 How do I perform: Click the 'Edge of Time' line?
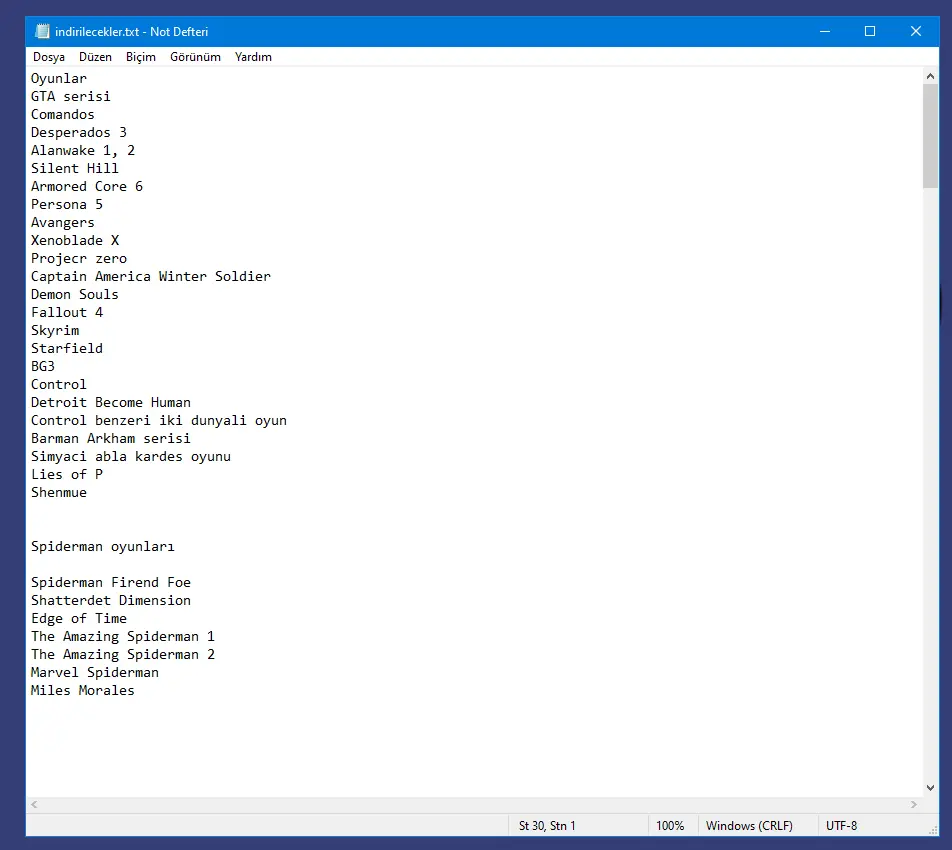click(x=79, y=619)
